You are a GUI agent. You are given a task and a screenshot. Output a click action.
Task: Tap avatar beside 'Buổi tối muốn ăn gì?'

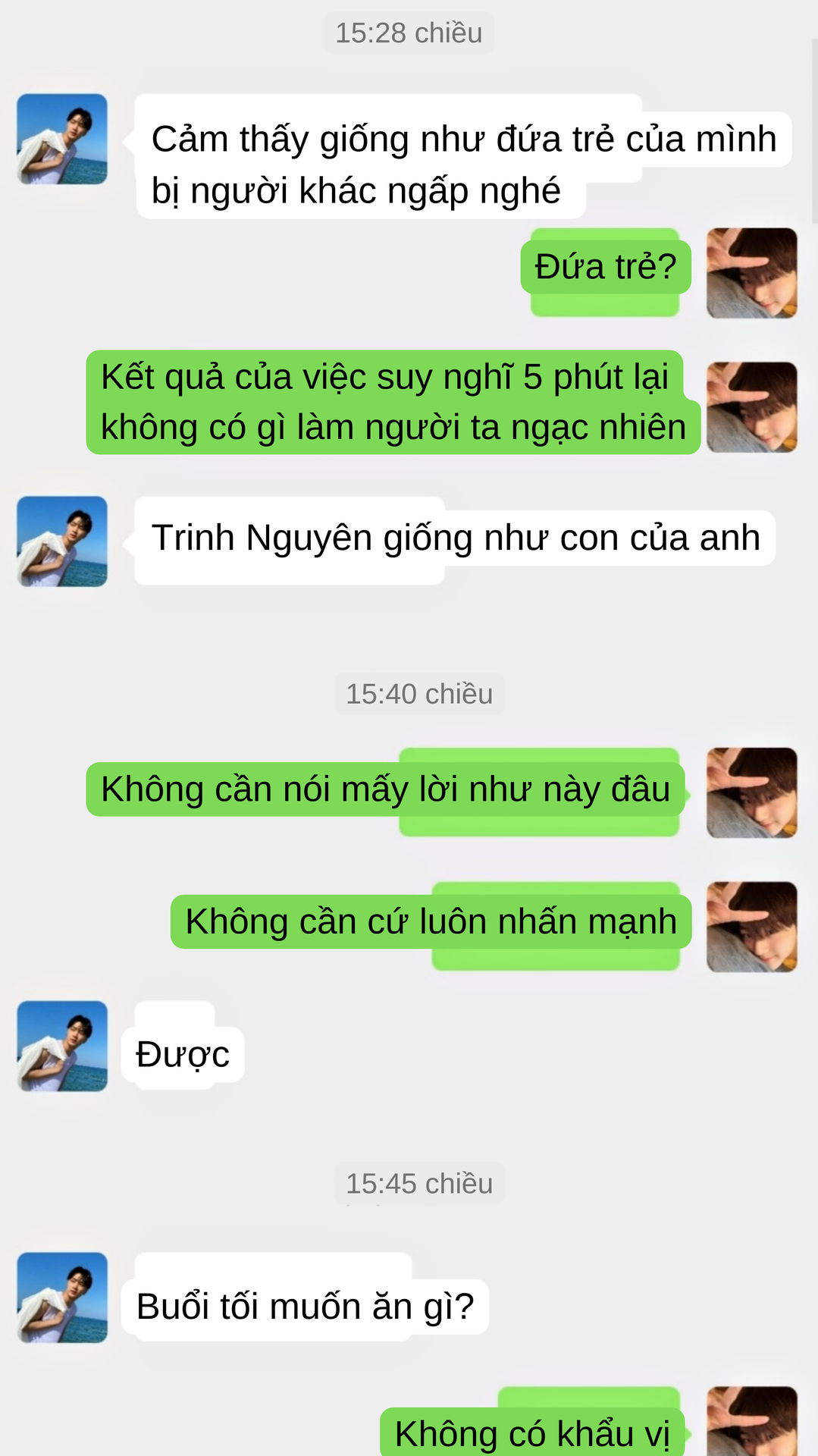(62, 1298)
